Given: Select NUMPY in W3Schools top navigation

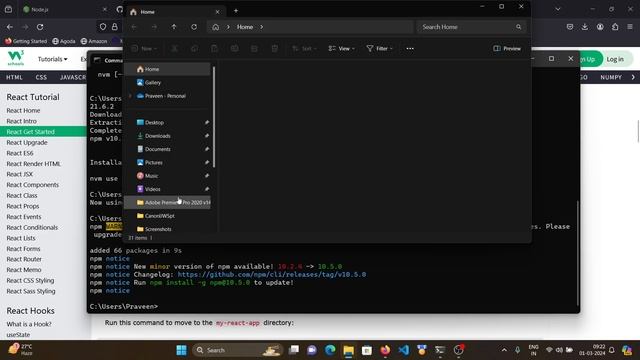Looking at the screenshot, I should click(611, 77).
